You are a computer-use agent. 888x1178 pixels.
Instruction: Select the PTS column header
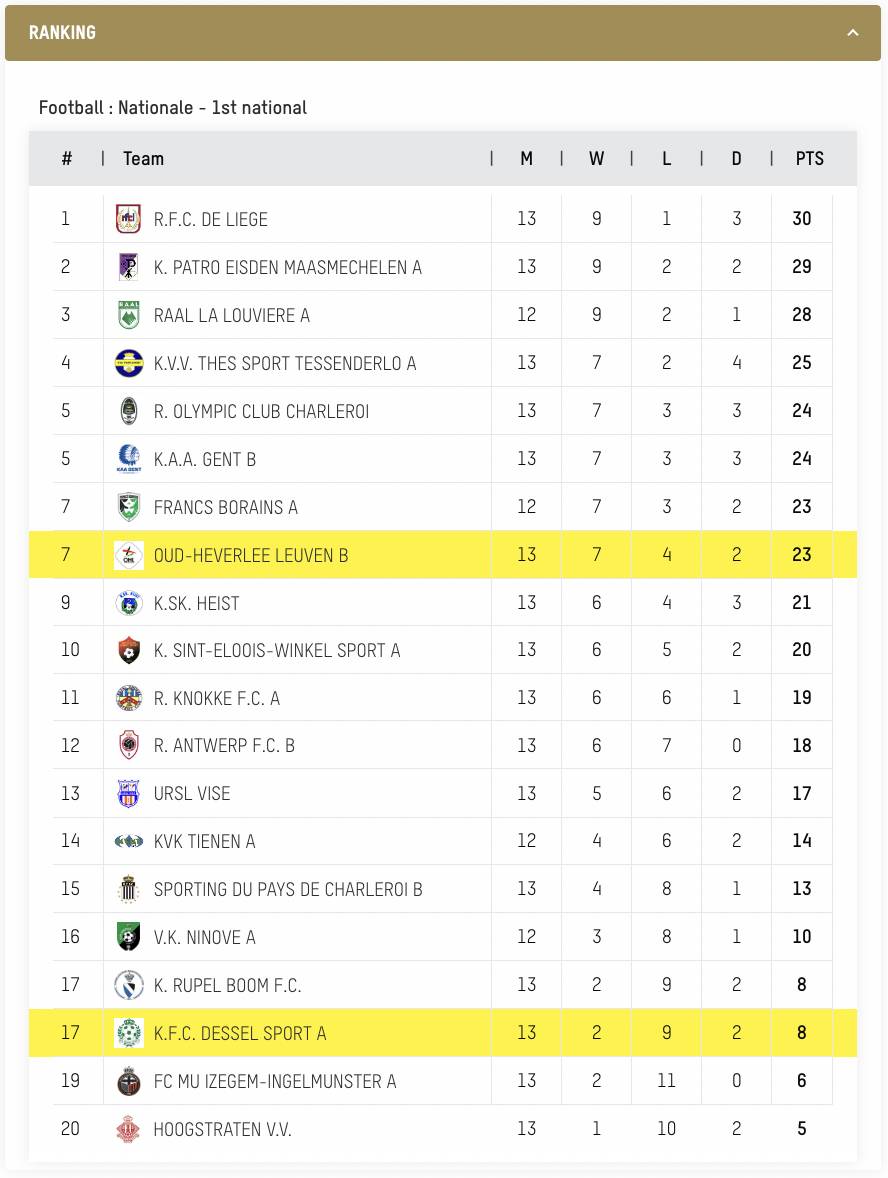coord(809,159)
